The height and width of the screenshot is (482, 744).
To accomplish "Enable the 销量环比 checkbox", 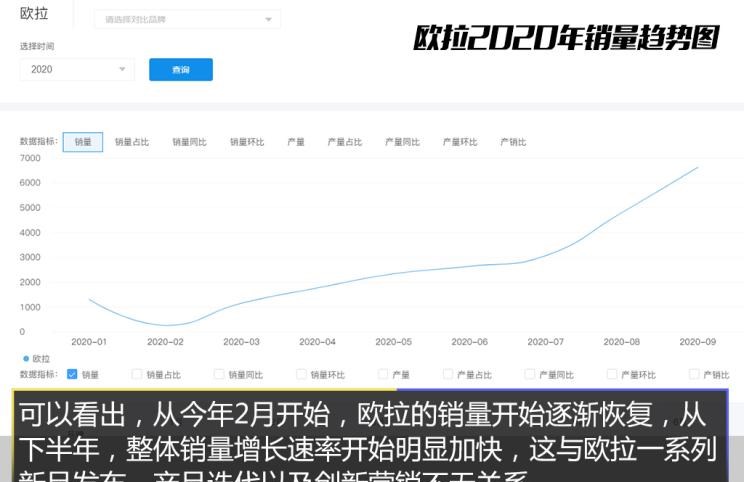I will click(301, 374).
